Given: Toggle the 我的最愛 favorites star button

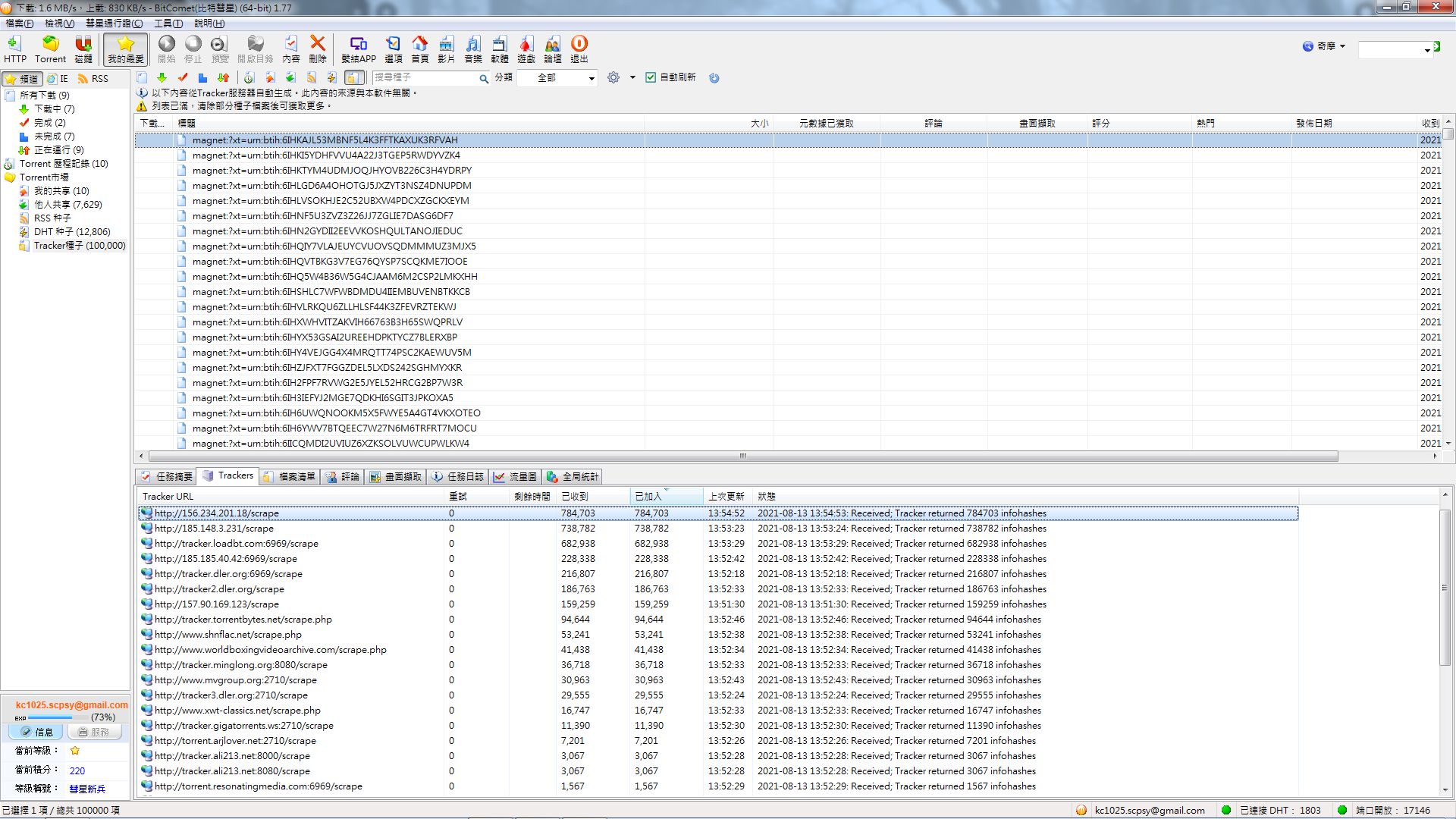Looking at the screenshot, I should [126, 49].
